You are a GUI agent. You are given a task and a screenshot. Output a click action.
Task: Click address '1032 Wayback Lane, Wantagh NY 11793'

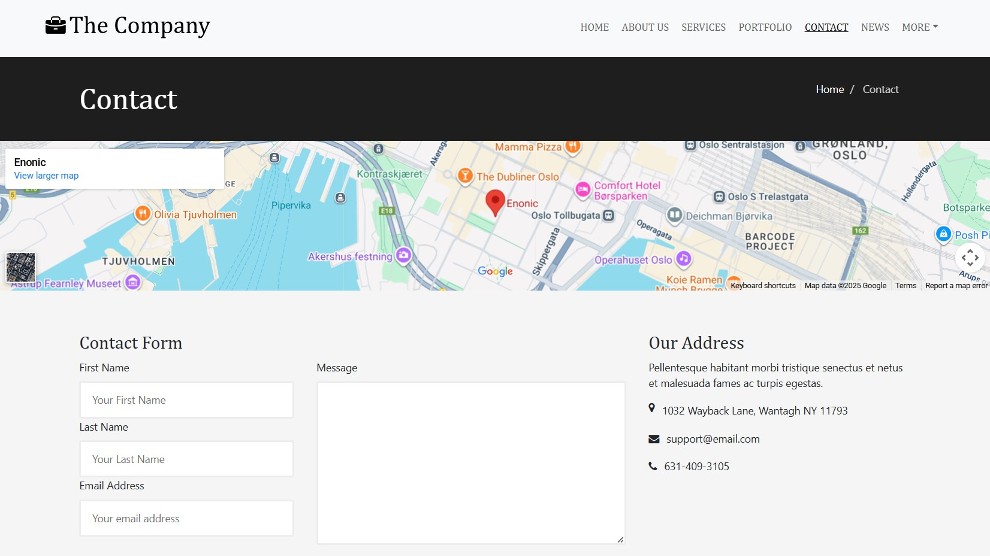754,410
